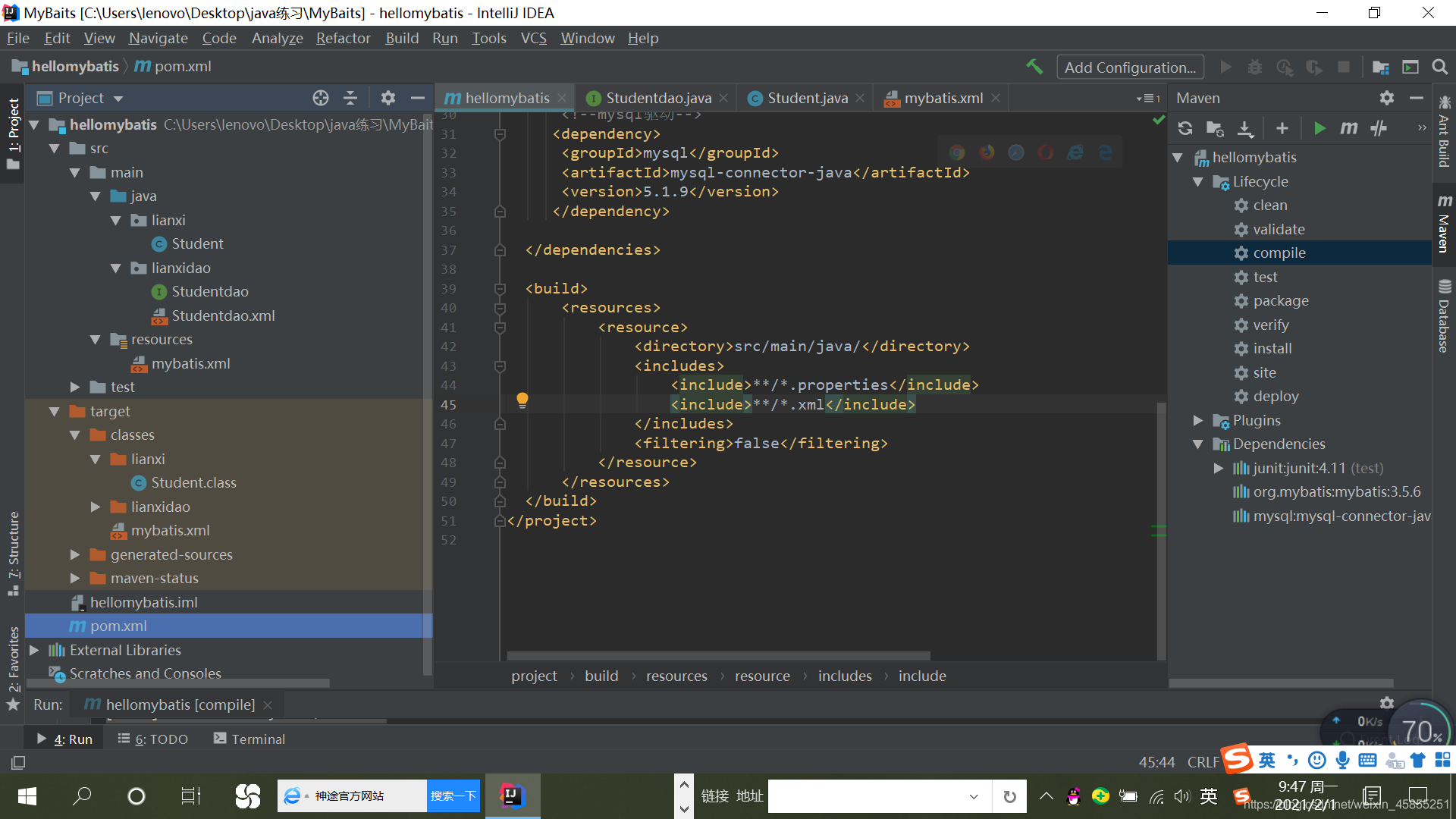The width and height of the screenshot is (1456, 819).
Task: Click the includes breadcrumb
Action: coord(845,676)
